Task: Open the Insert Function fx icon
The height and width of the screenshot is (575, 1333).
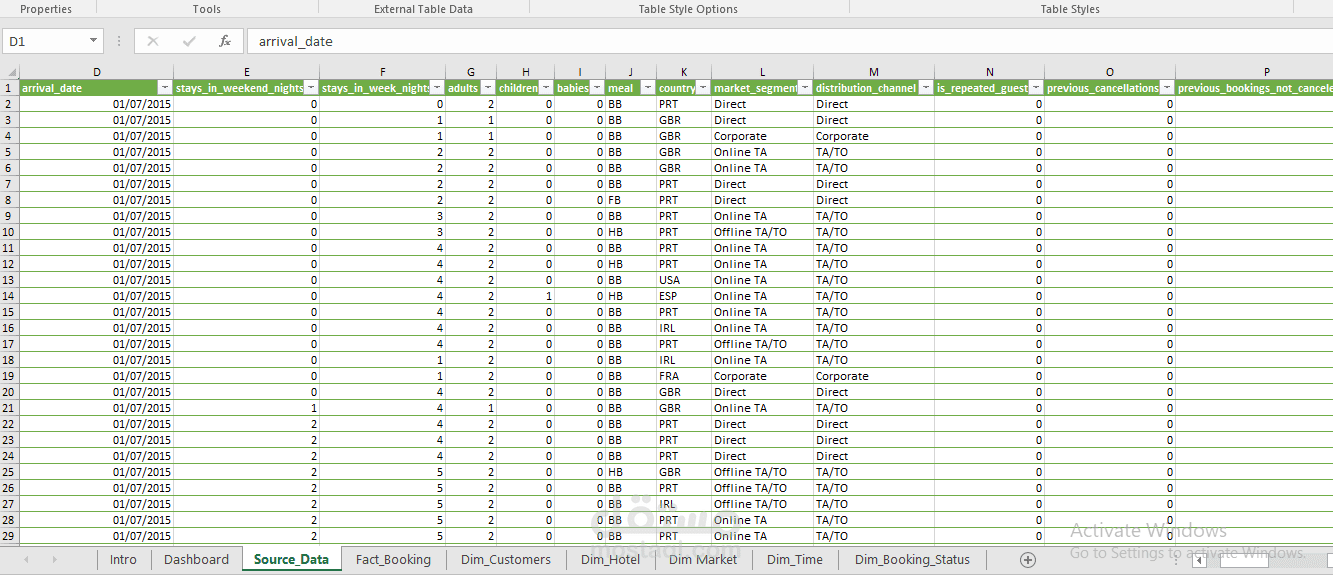Action: [225, 41]
